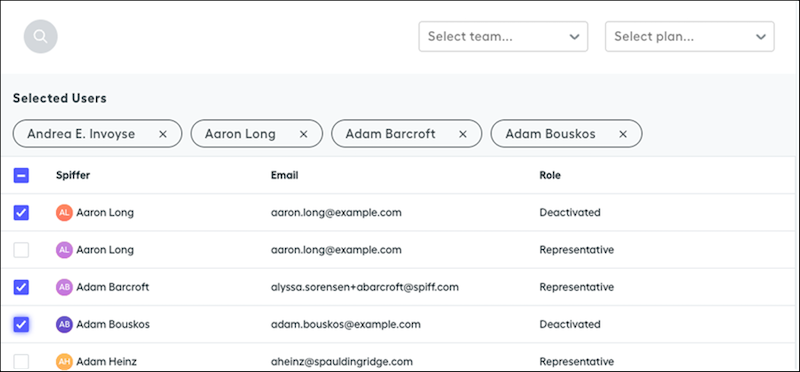Toggle the select-all header checkbox
Screen dimensions: 800x372
click(x=21, y=176)
